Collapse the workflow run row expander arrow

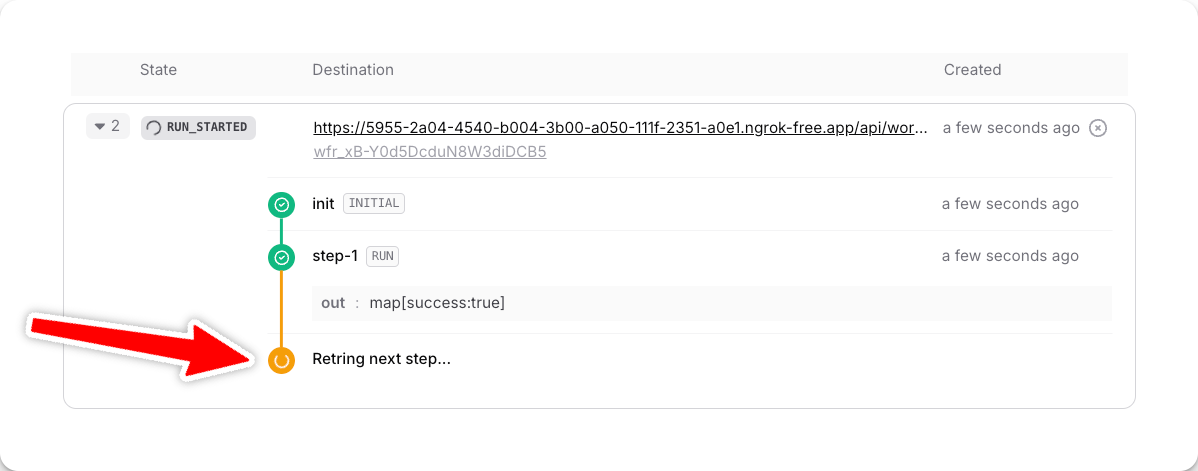99,127
